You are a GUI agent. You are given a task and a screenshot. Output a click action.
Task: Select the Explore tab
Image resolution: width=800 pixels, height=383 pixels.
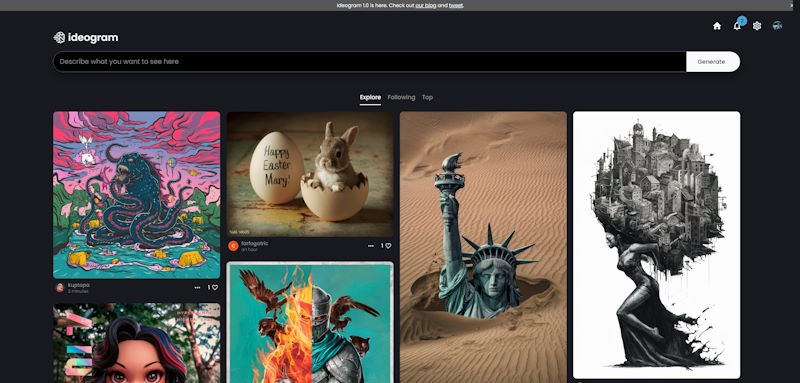click(370, 97)
